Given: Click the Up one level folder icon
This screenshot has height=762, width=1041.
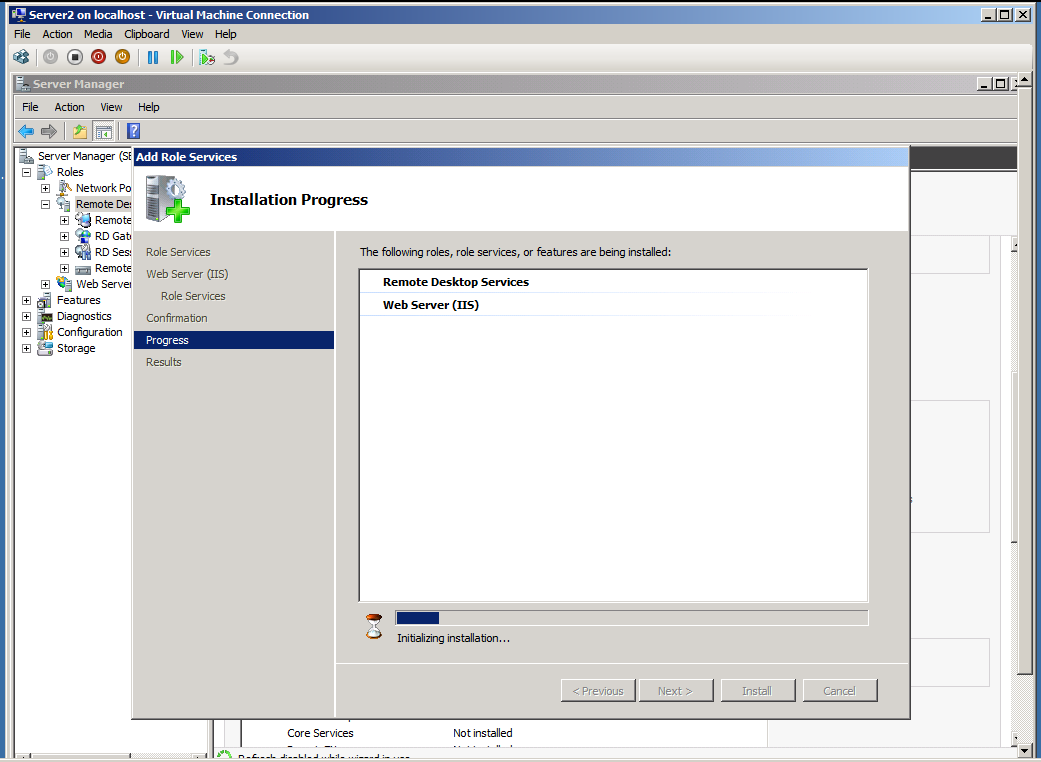Looking at the screenshot, I should tap(80, 131).
